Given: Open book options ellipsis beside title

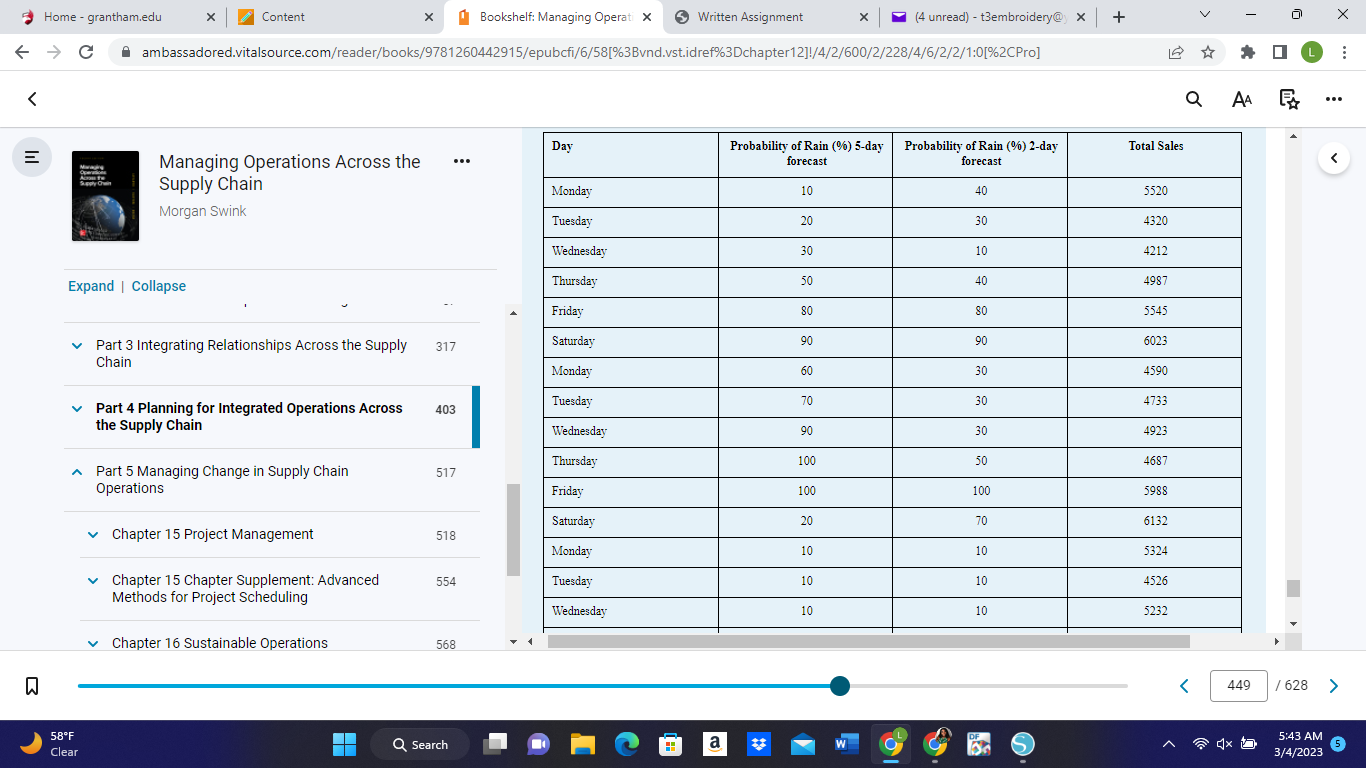Looking at the screenshot, I should (461, 161).
